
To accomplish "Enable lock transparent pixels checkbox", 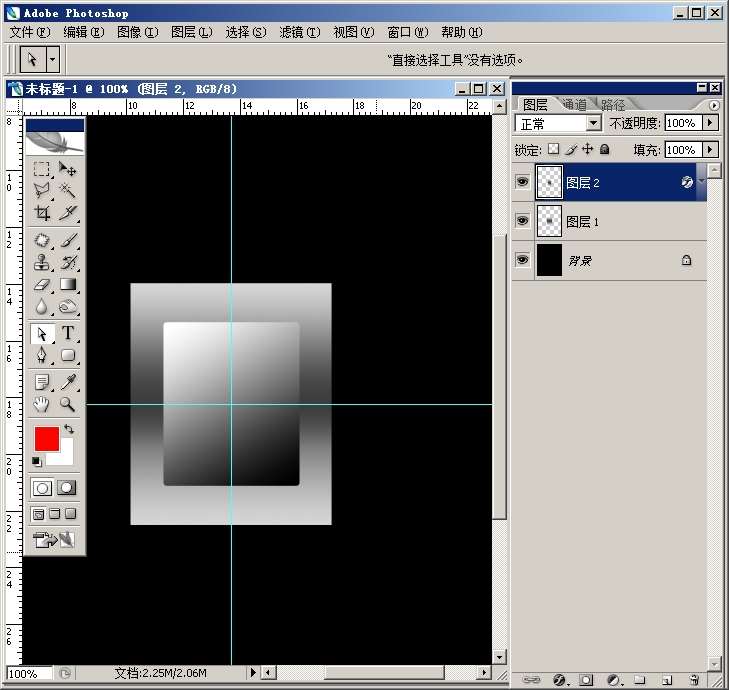I will click(553, 150).
